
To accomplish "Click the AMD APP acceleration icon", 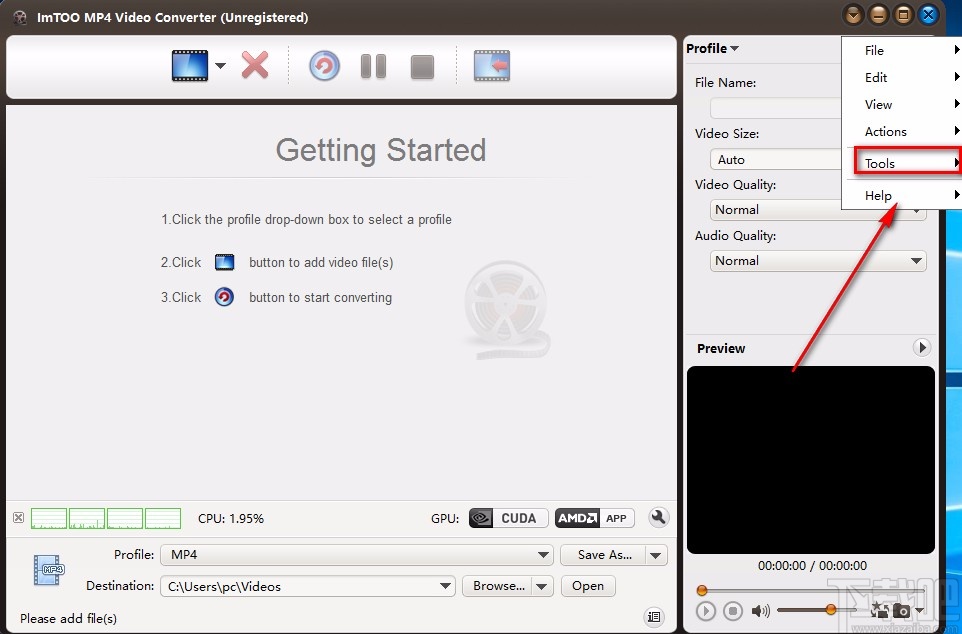I will click(594, 518).
